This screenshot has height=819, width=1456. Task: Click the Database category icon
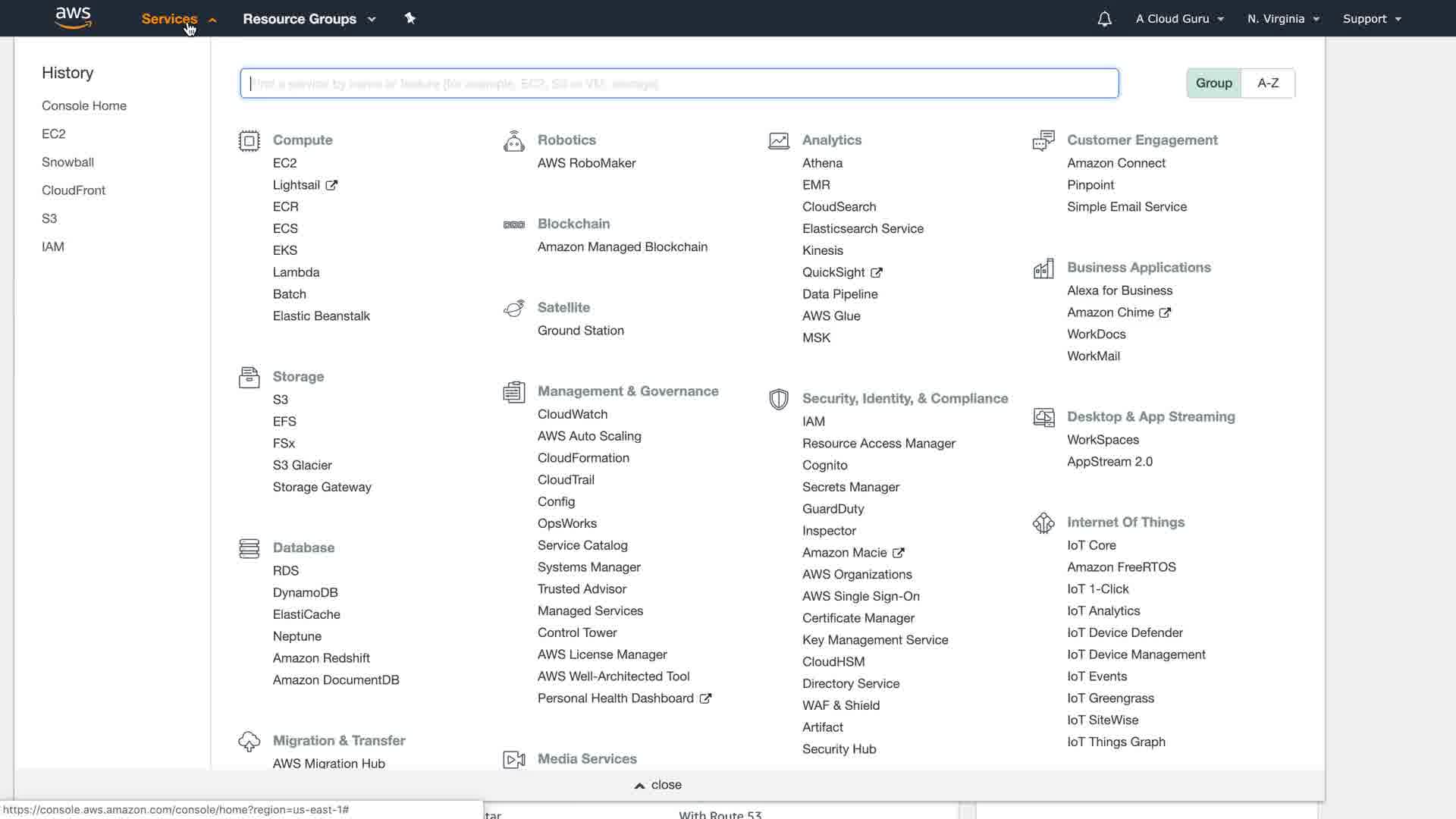249,548
